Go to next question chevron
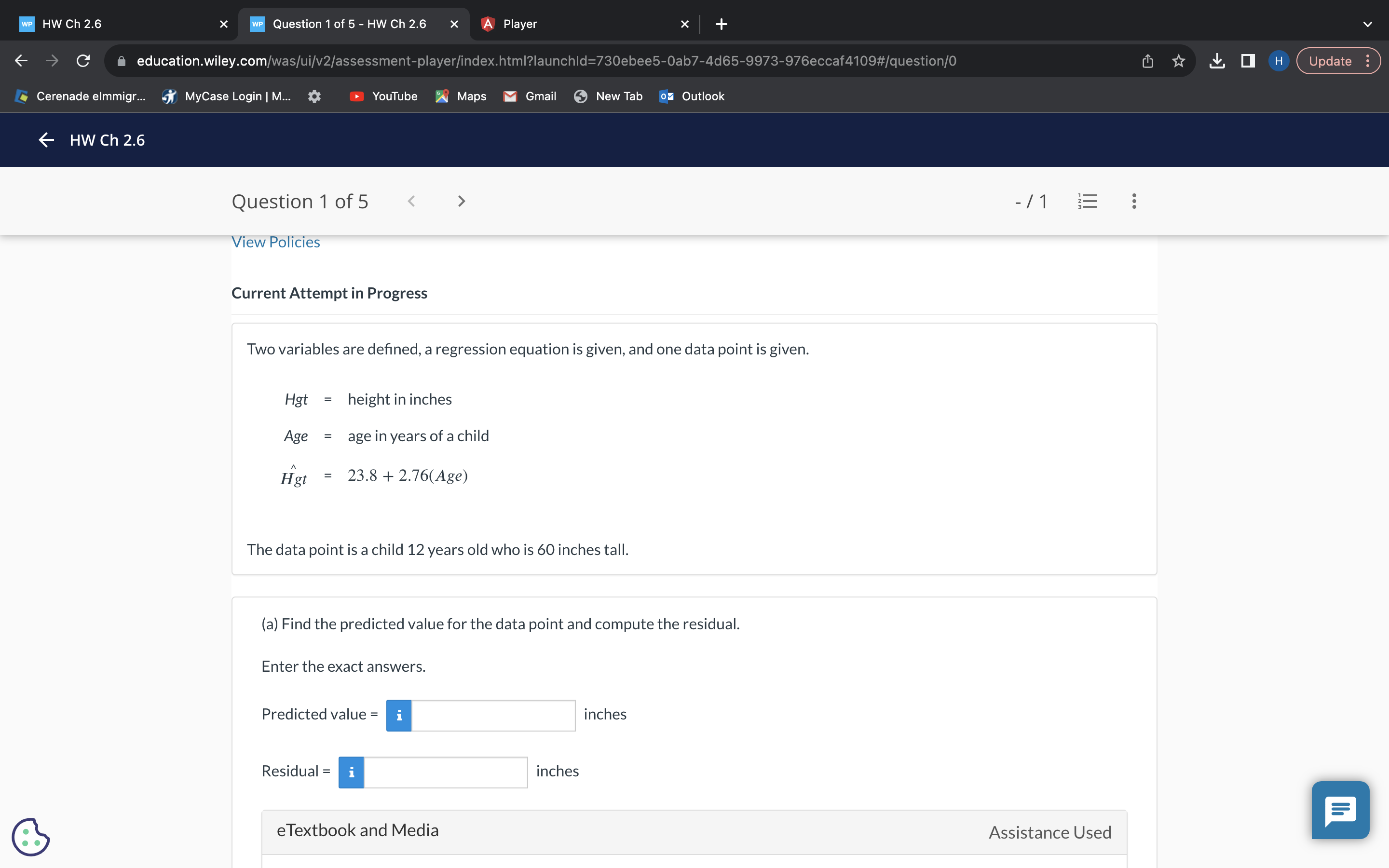Screen dimensions: 1389x868 (461, 202)
